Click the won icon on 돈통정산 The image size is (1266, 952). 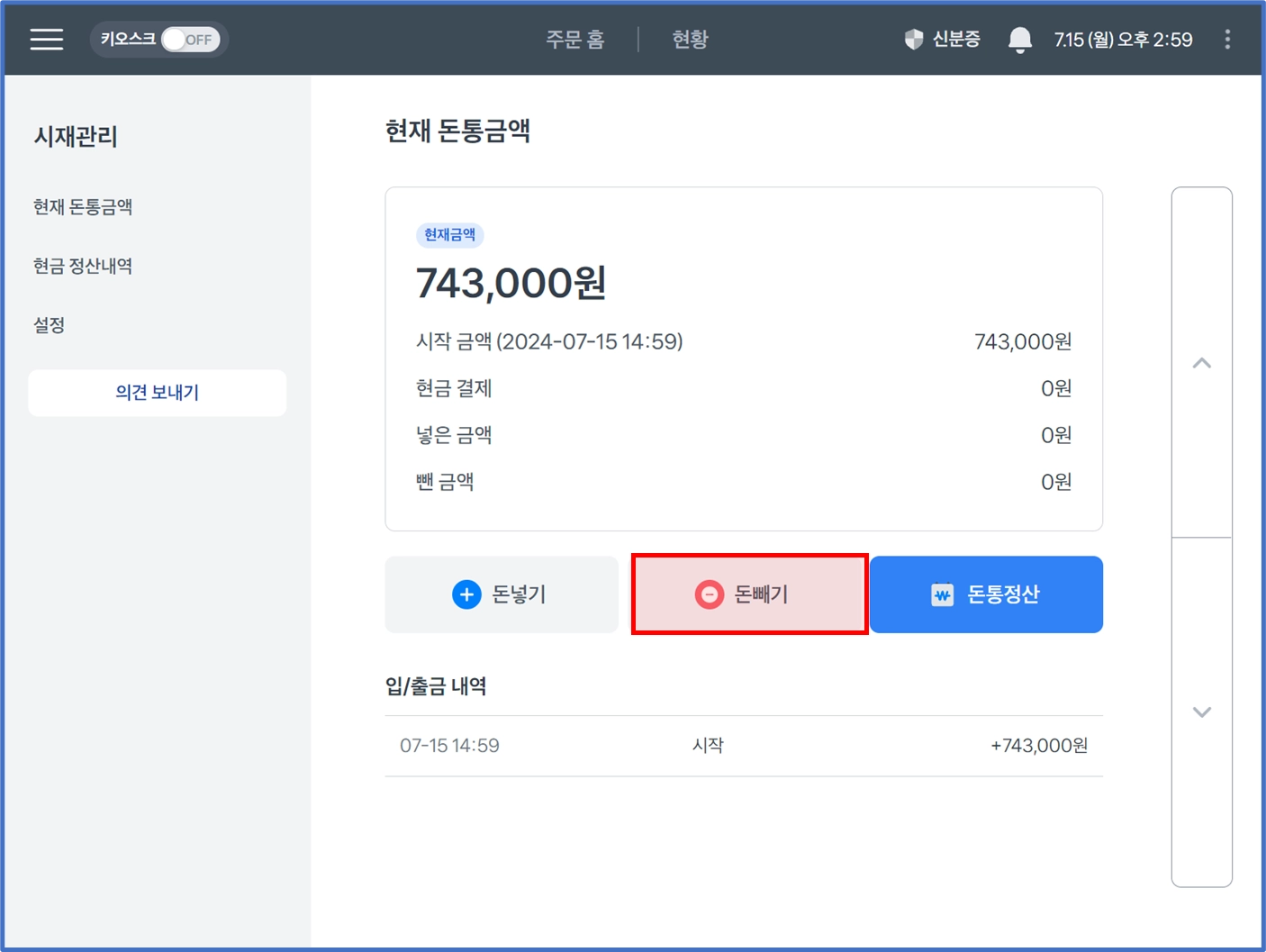pos(942,594)
